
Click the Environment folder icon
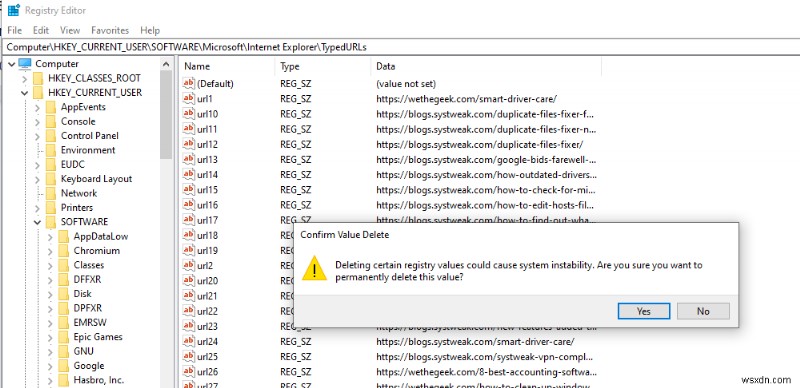[51, 150]
